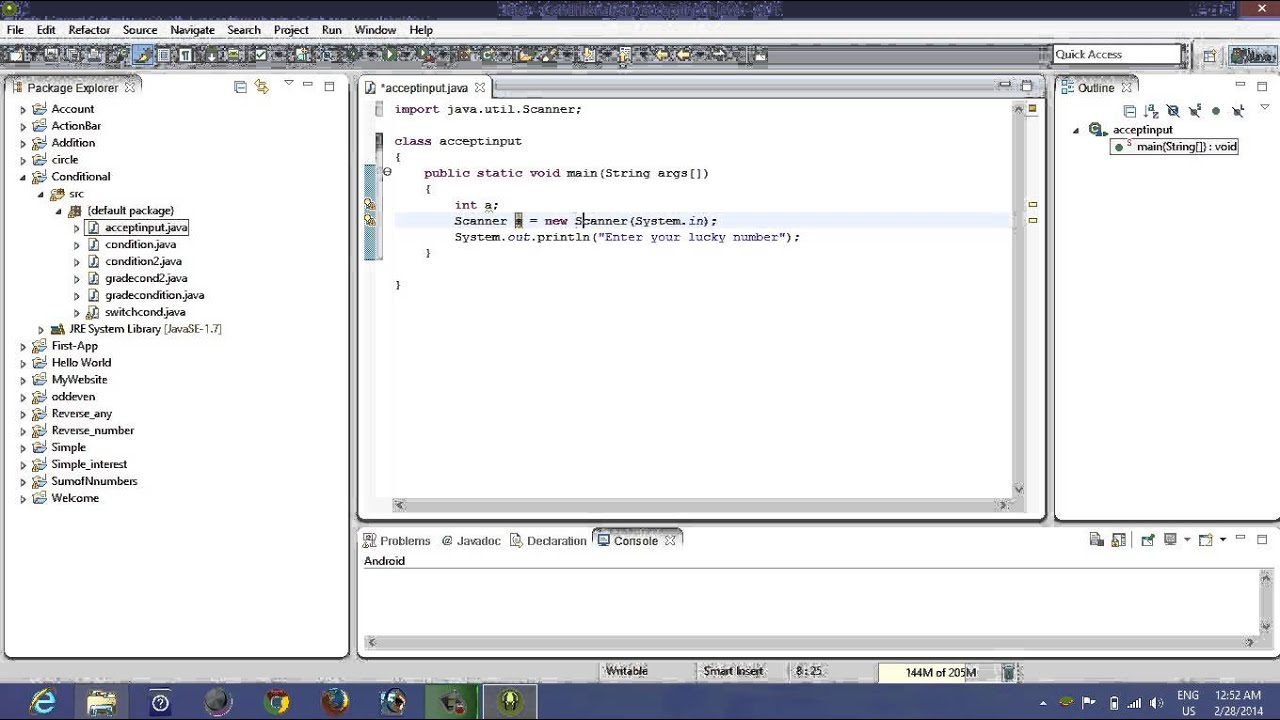Toggle Show Whitespace Characters pilcrow icon
This screenshot has height=720, width=1280.
(x=185, y=54)
